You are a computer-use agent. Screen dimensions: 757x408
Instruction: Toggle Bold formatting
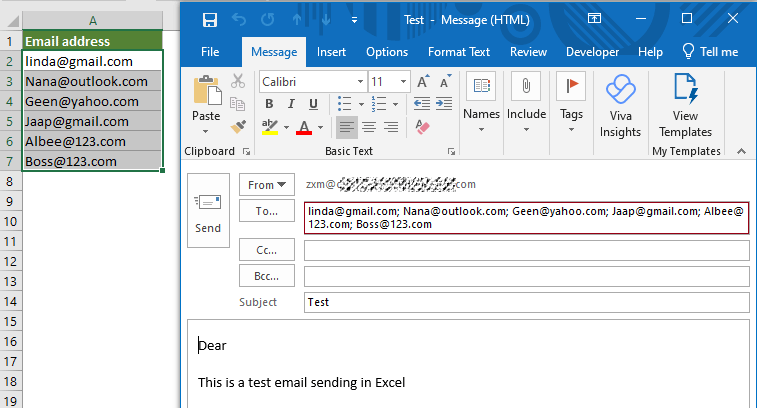[x=269, y=104]
